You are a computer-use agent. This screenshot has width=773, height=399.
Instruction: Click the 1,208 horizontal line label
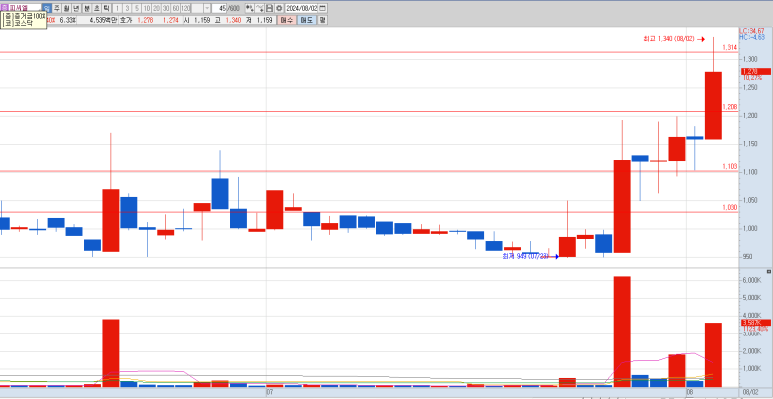click(x=730, y=107)
